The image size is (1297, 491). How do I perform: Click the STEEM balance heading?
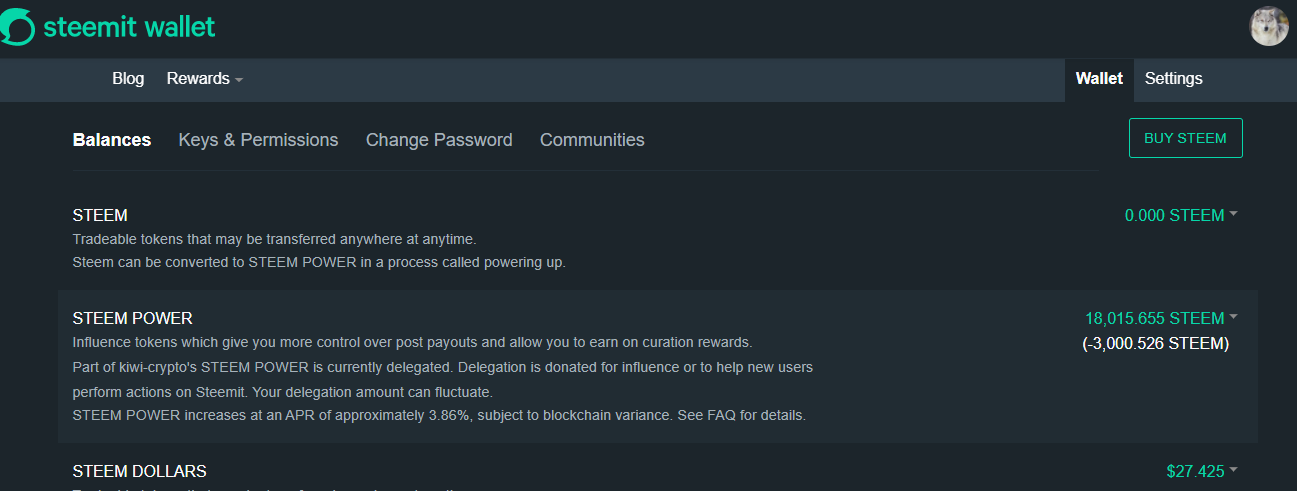coord(100,215)
